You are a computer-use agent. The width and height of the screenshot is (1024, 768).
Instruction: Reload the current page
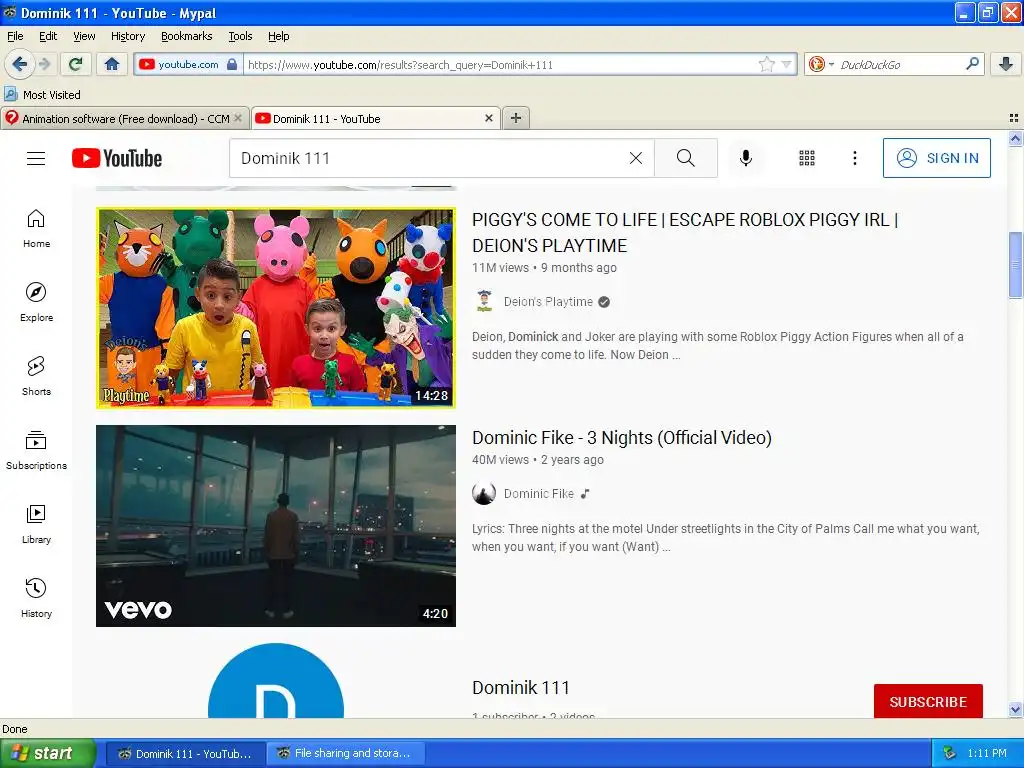(76, 64)
